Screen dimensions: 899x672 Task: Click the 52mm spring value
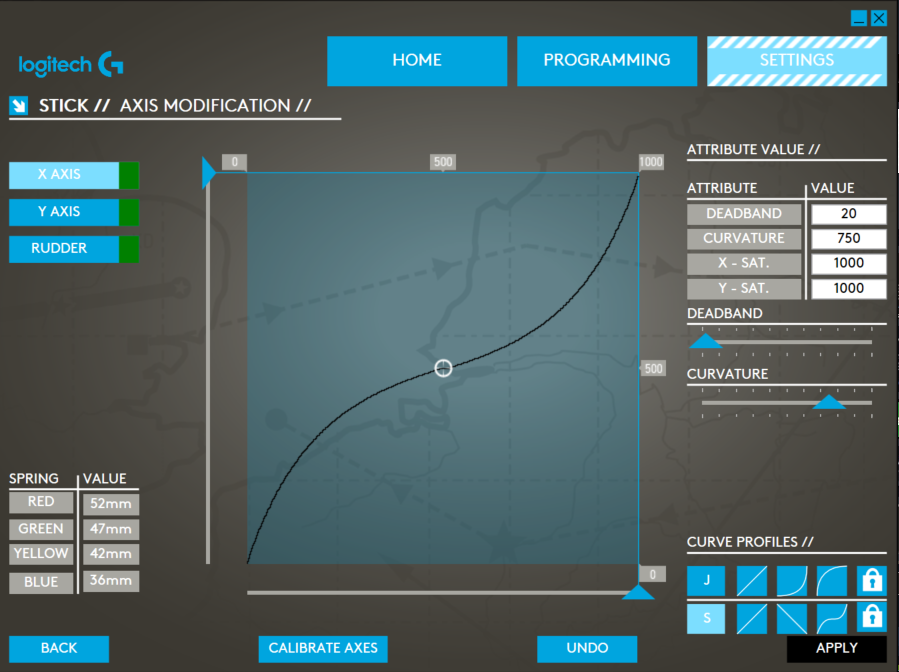coord(111,504)
